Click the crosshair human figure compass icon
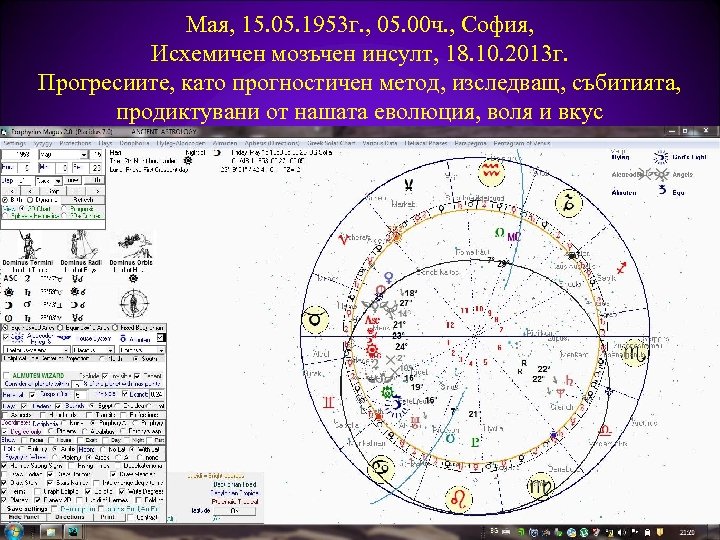Screen dimensions: 720x540 [x=134, y=304]
